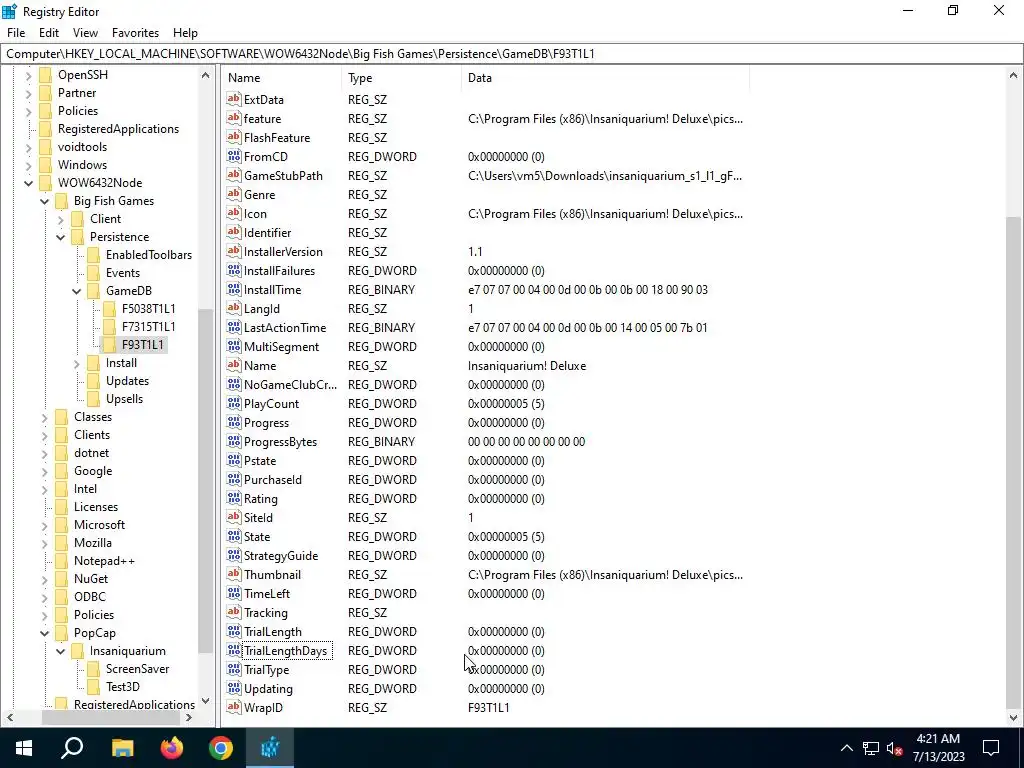Click the registry path address bar

point(511,54)
